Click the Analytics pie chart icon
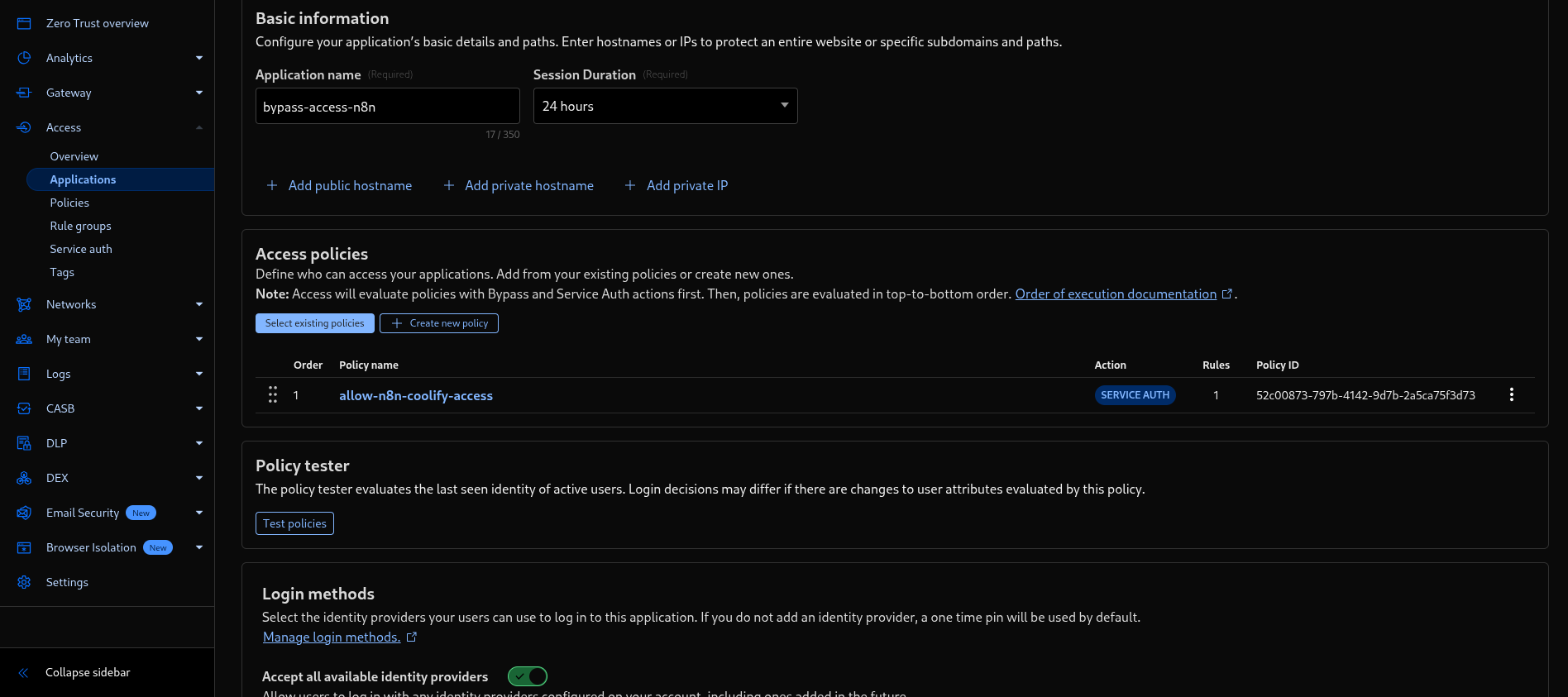The width and height of the screenshot is (1568, 697). coord(24,58)
